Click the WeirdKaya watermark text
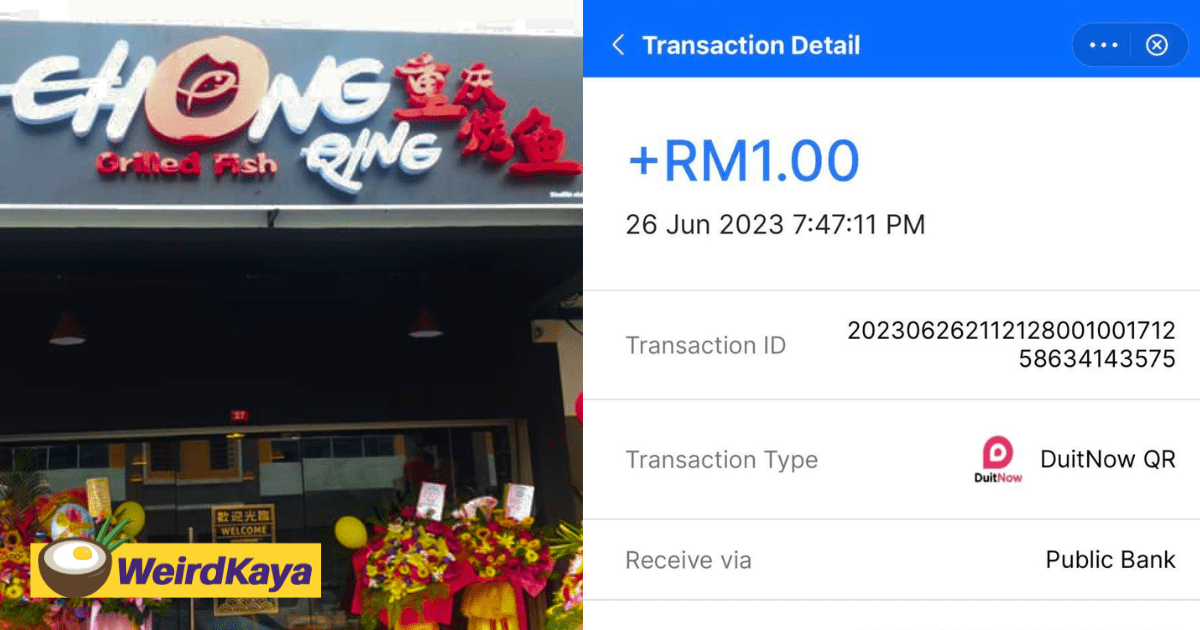This screenshot has height=630, width=1200. coord(214,573)
